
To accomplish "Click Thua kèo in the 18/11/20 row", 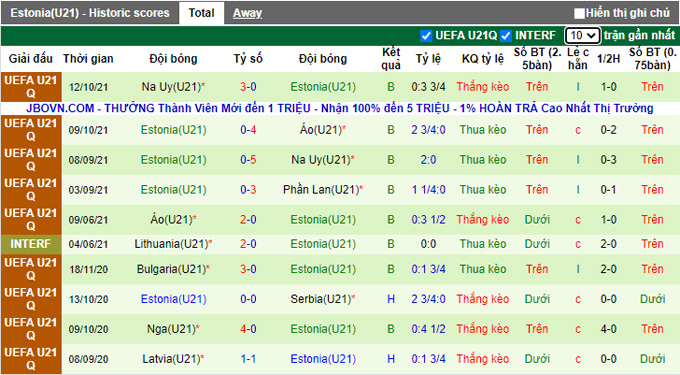I will [x=483, y=269].
